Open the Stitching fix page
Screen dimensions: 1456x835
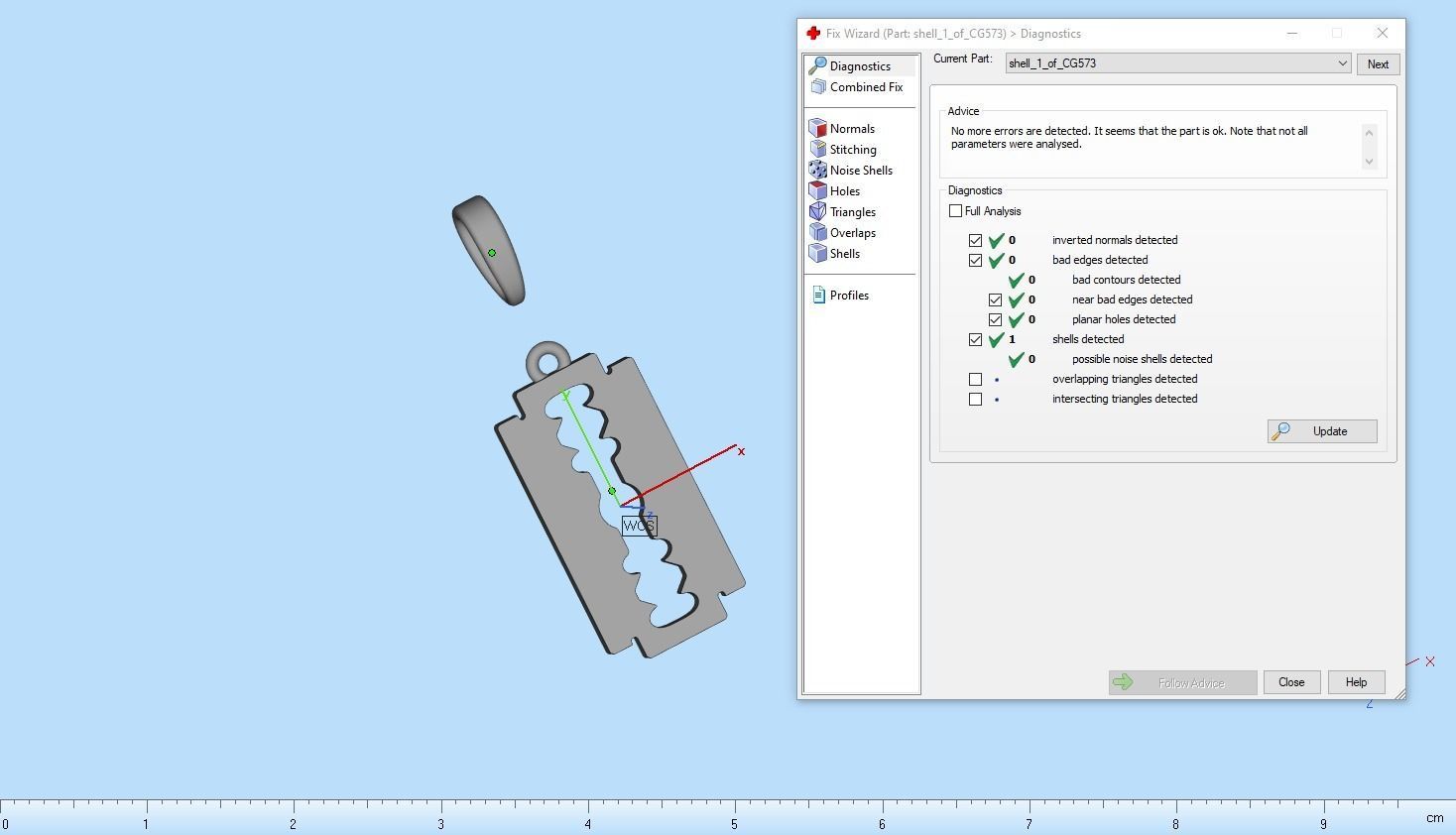pos(853,150)
